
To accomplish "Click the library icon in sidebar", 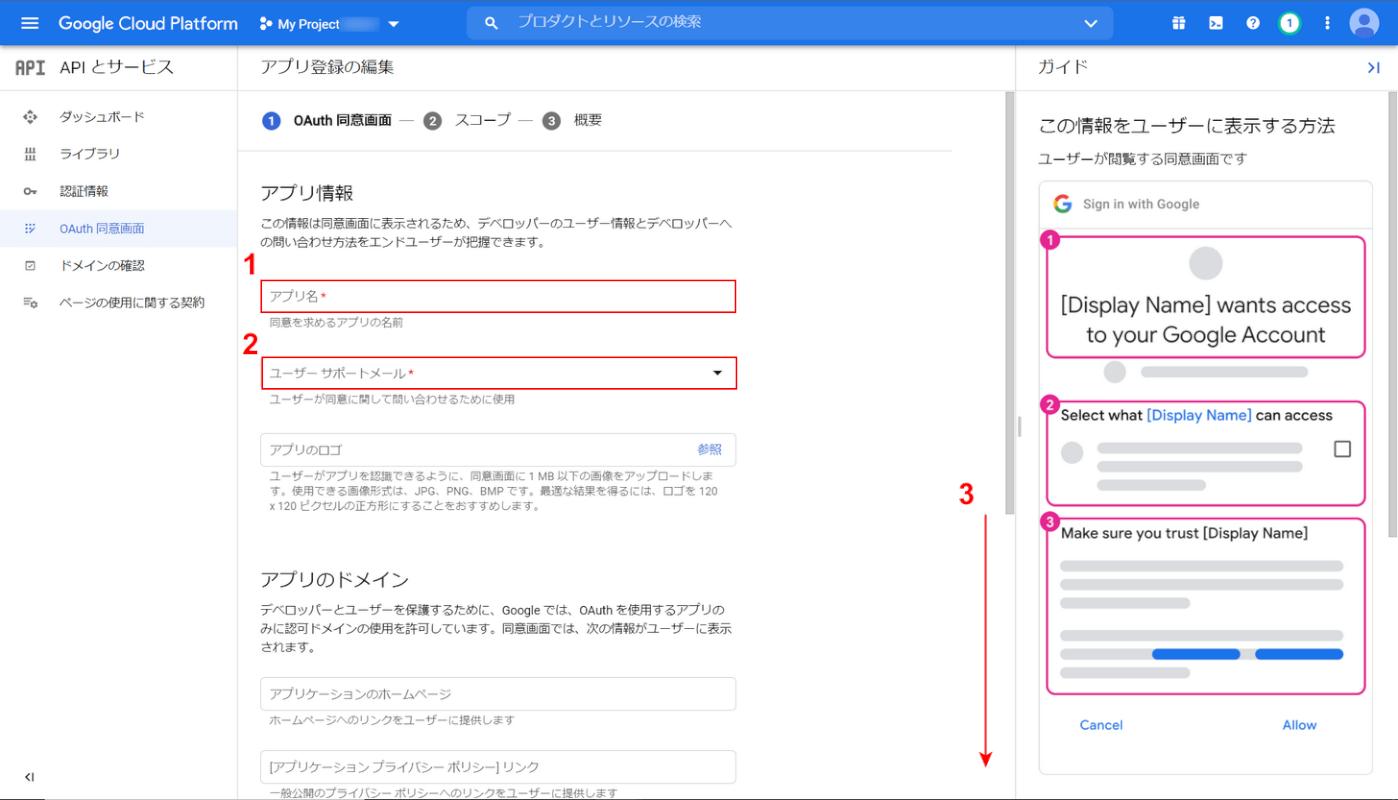I will (30, 154).
